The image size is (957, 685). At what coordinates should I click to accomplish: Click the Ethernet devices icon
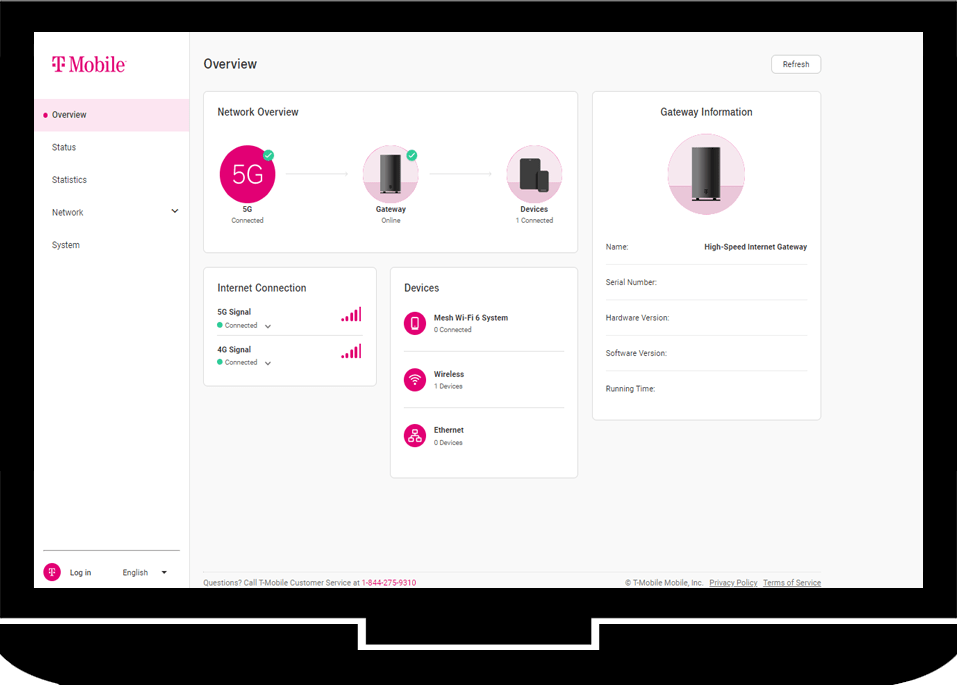coord(415,435)
